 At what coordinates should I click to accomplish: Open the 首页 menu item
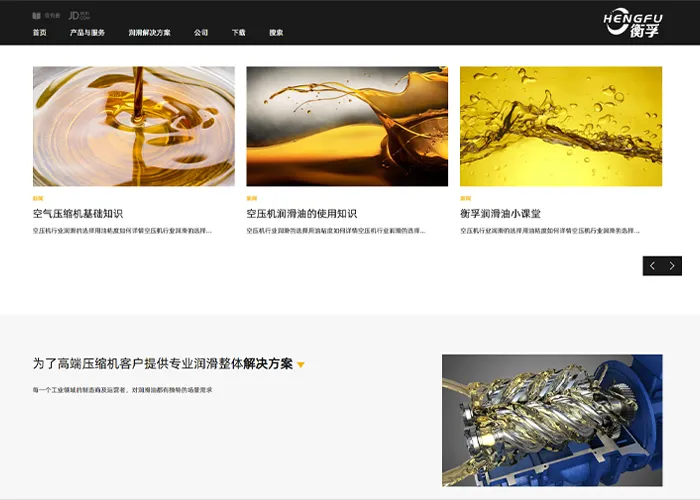[x=39, y=33]
